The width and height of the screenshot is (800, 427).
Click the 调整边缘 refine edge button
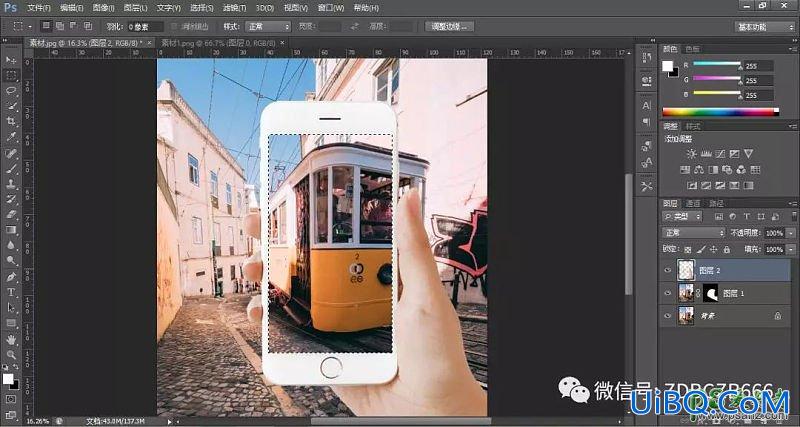click(x=449, y=27)
